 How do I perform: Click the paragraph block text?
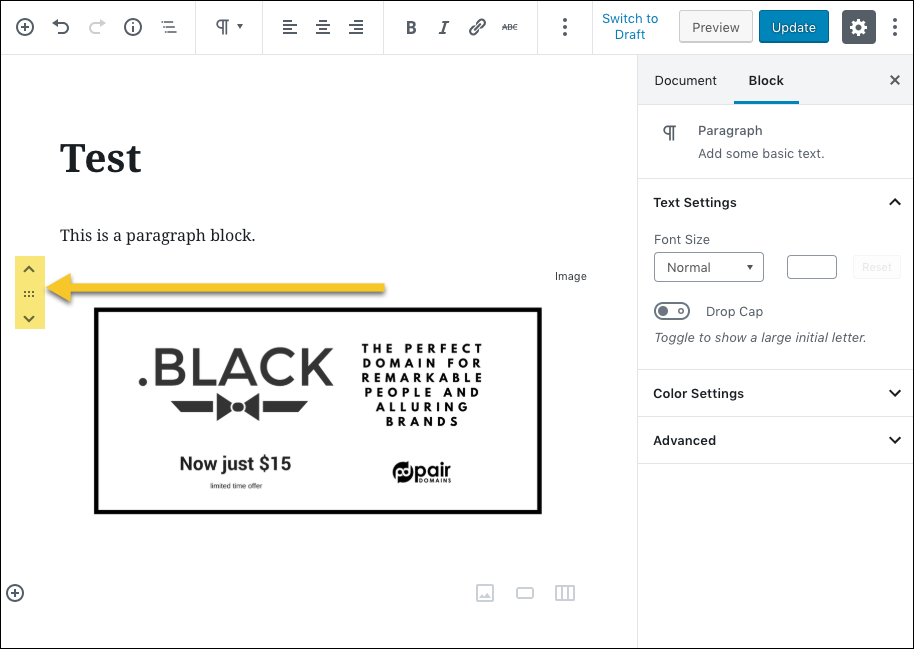pos(157,235)
